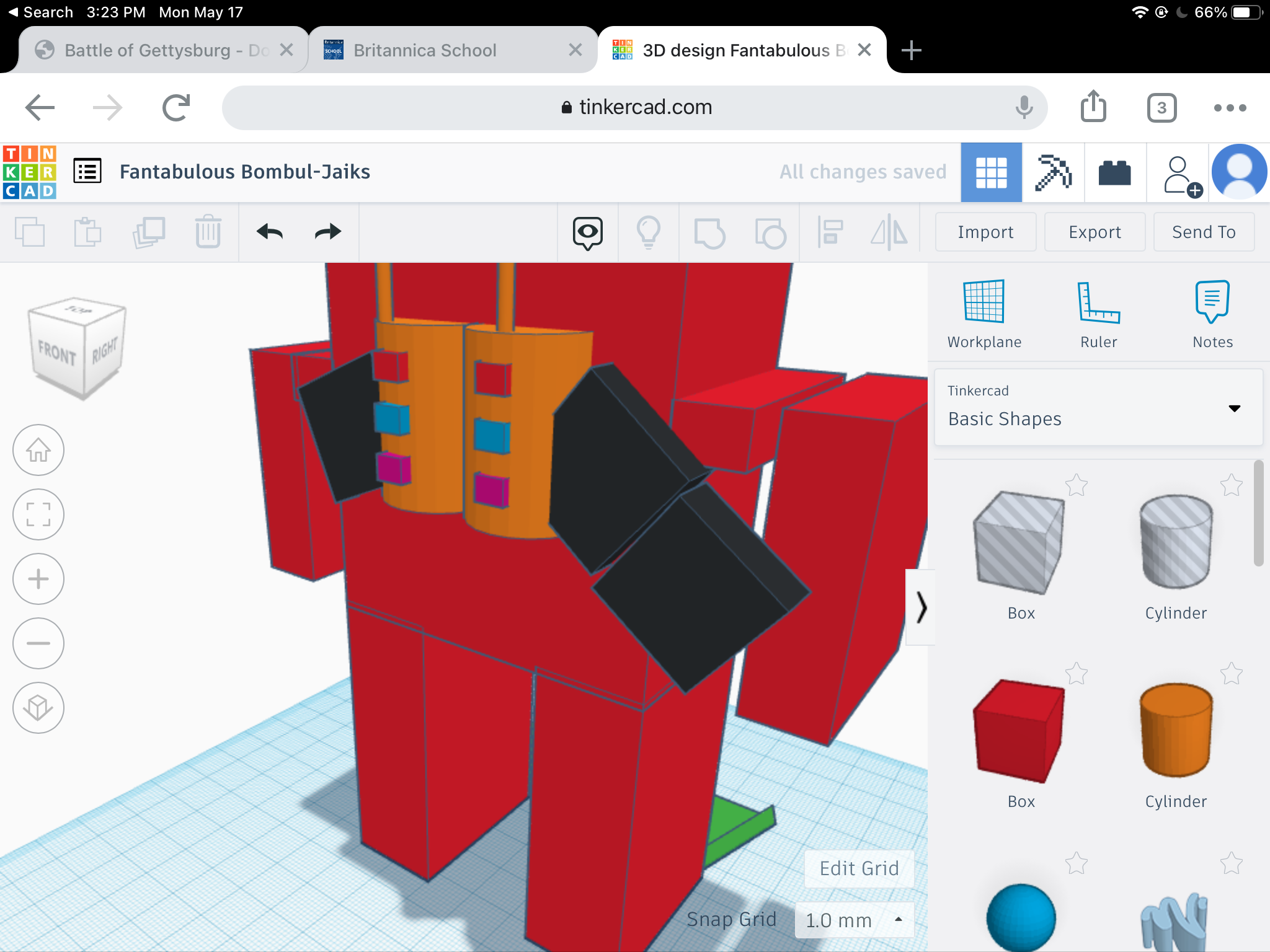Open the user profile avatar

pos(1239,172)
